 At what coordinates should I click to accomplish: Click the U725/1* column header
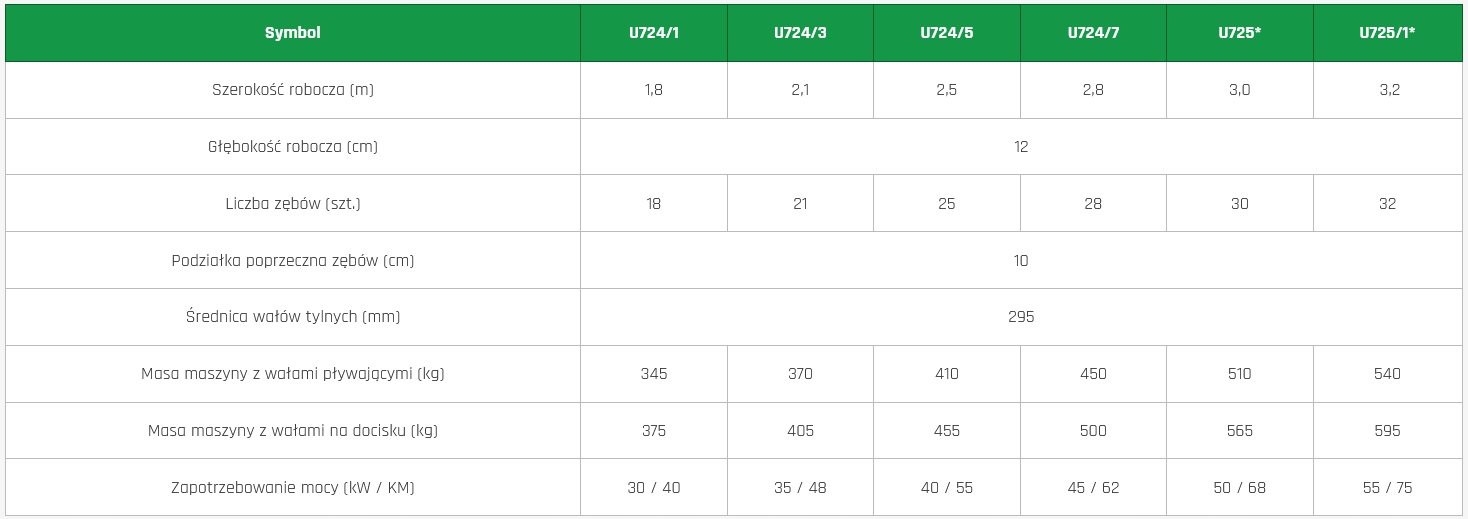coord(1386,33)
